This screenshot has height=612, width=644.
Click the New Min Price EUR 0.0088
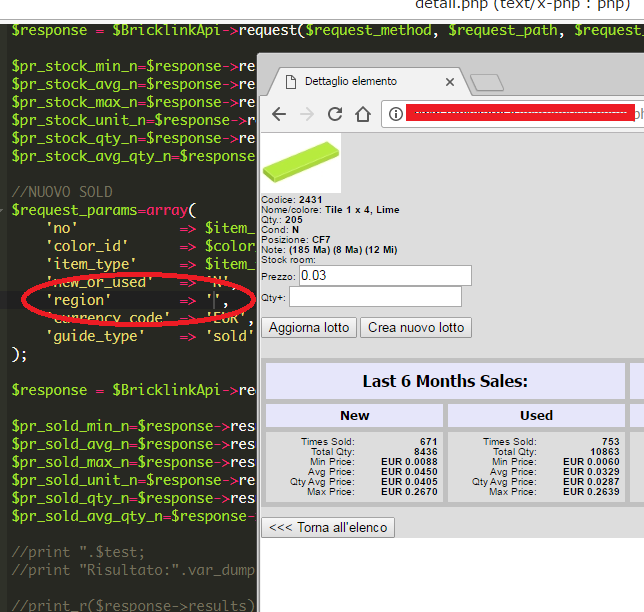click(409, 462)
